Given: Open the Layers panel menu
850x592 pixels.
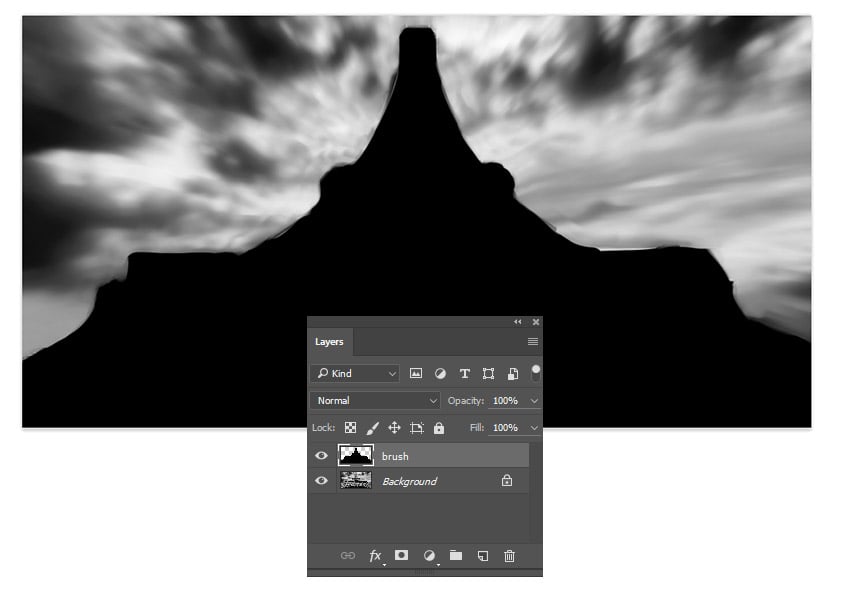Looking at the screenshot, I should coord(532,341).
